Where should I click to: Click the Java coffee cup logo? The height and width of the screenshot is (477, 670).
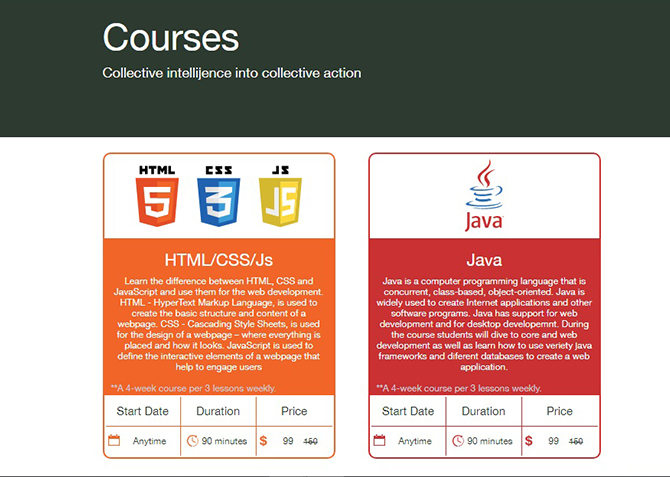(484, 196)
